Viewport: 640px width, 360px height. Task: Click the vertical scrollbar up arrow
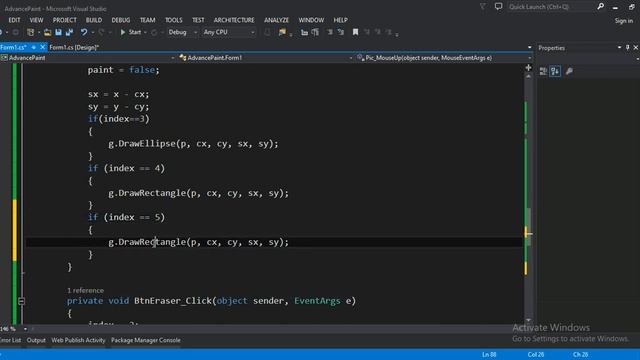tap(528, 77)
